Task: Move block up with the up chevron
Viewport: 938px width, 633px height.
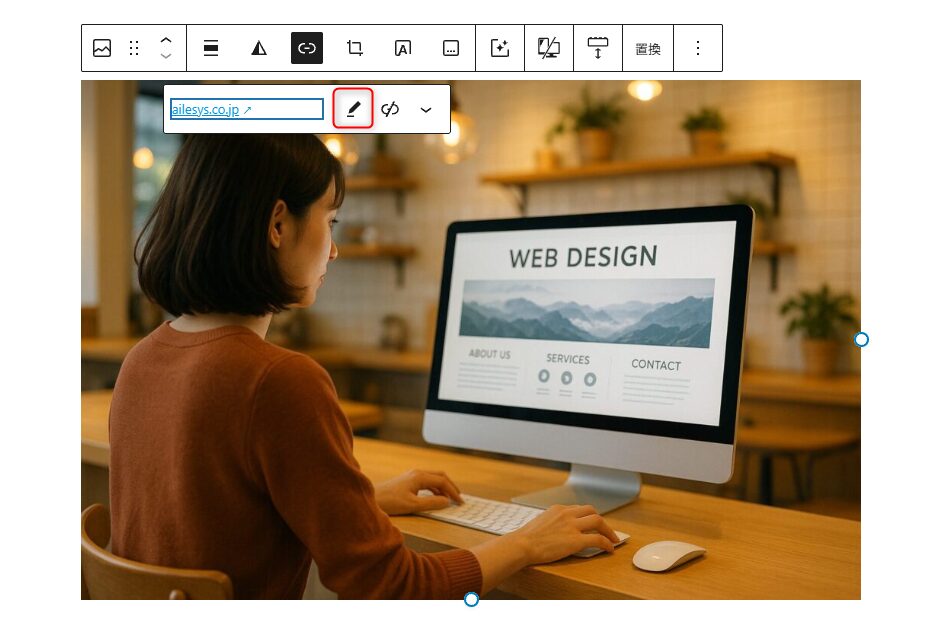Action: pyautogui.click(x=166, y=40)
